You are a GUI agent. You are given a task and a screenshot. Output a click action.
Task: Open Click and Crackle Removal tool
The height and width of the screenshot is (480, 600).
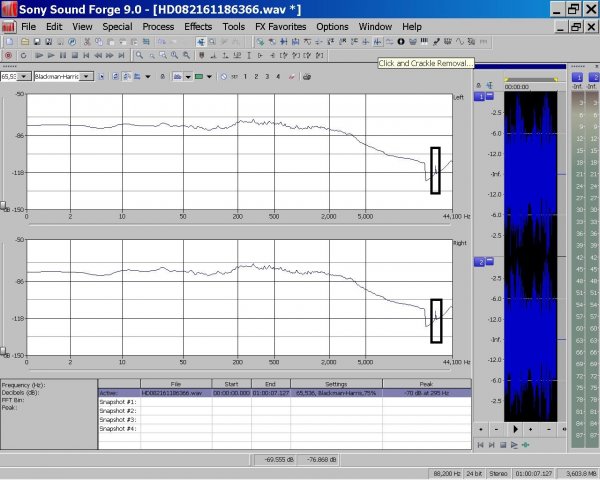point(378,42)
